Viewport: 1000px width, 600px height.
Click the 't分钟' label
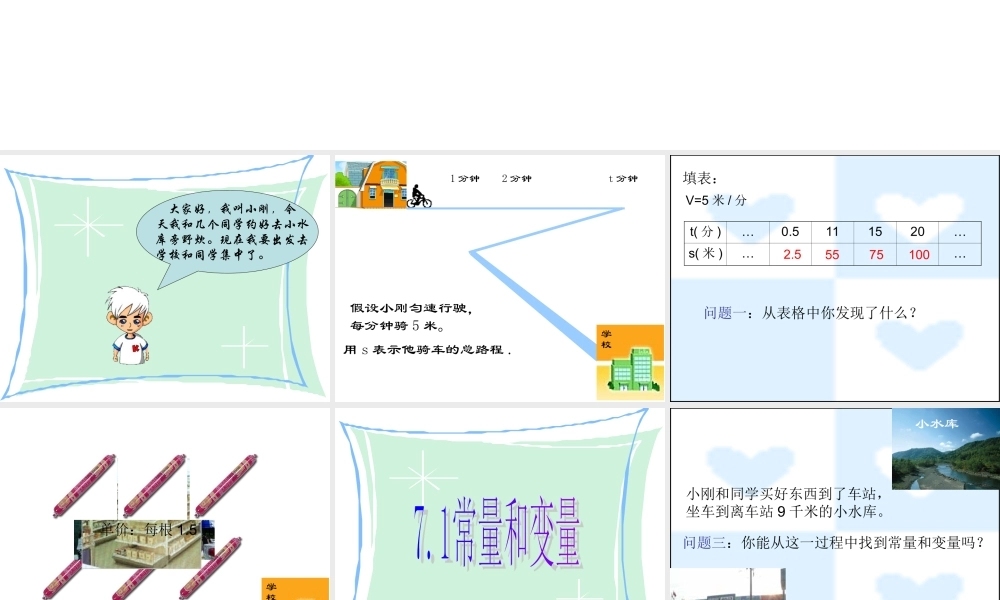coord(623,179)
